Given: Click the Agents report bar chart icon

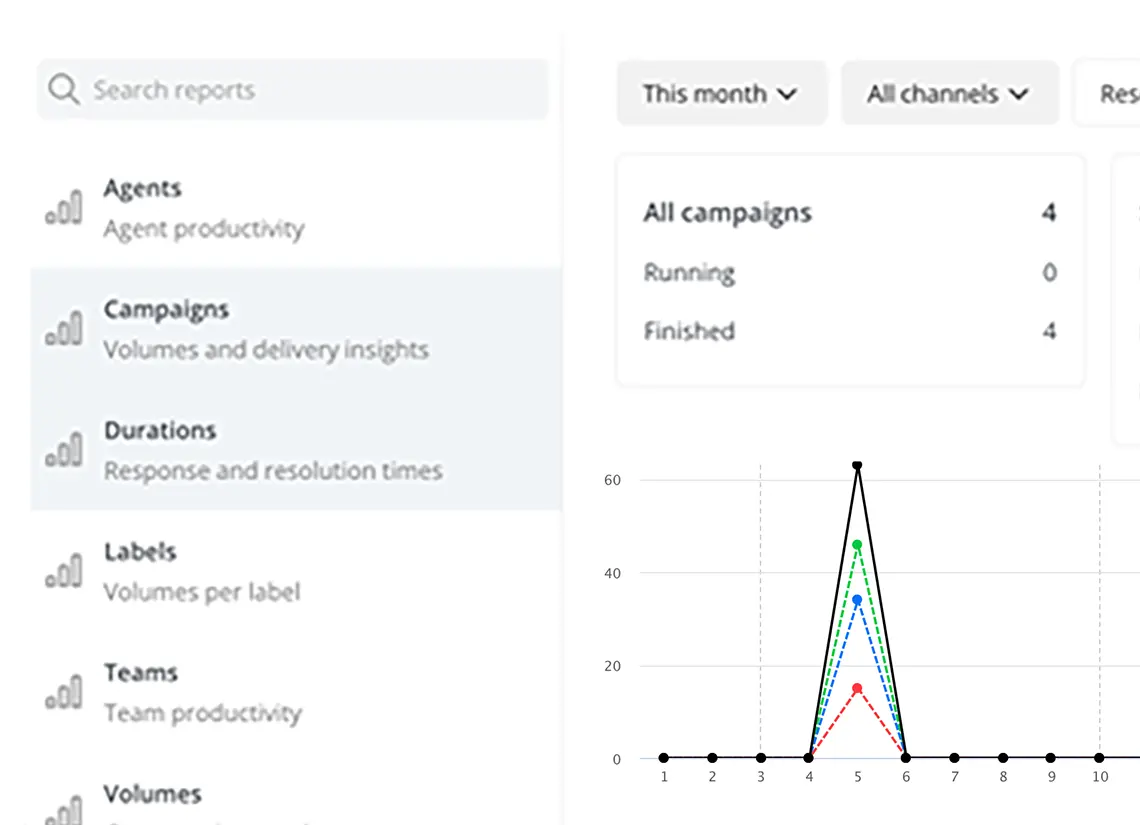Looking at the screenshot, I should 64,210.
